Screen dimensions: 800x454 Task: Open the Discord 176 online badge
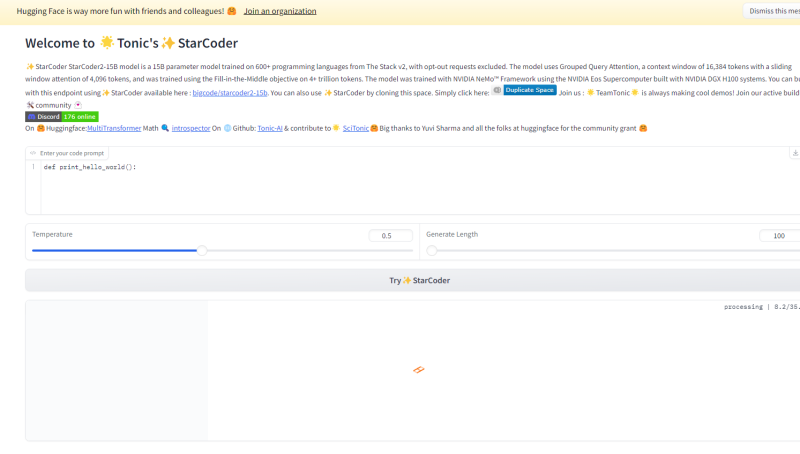point(62,117)
